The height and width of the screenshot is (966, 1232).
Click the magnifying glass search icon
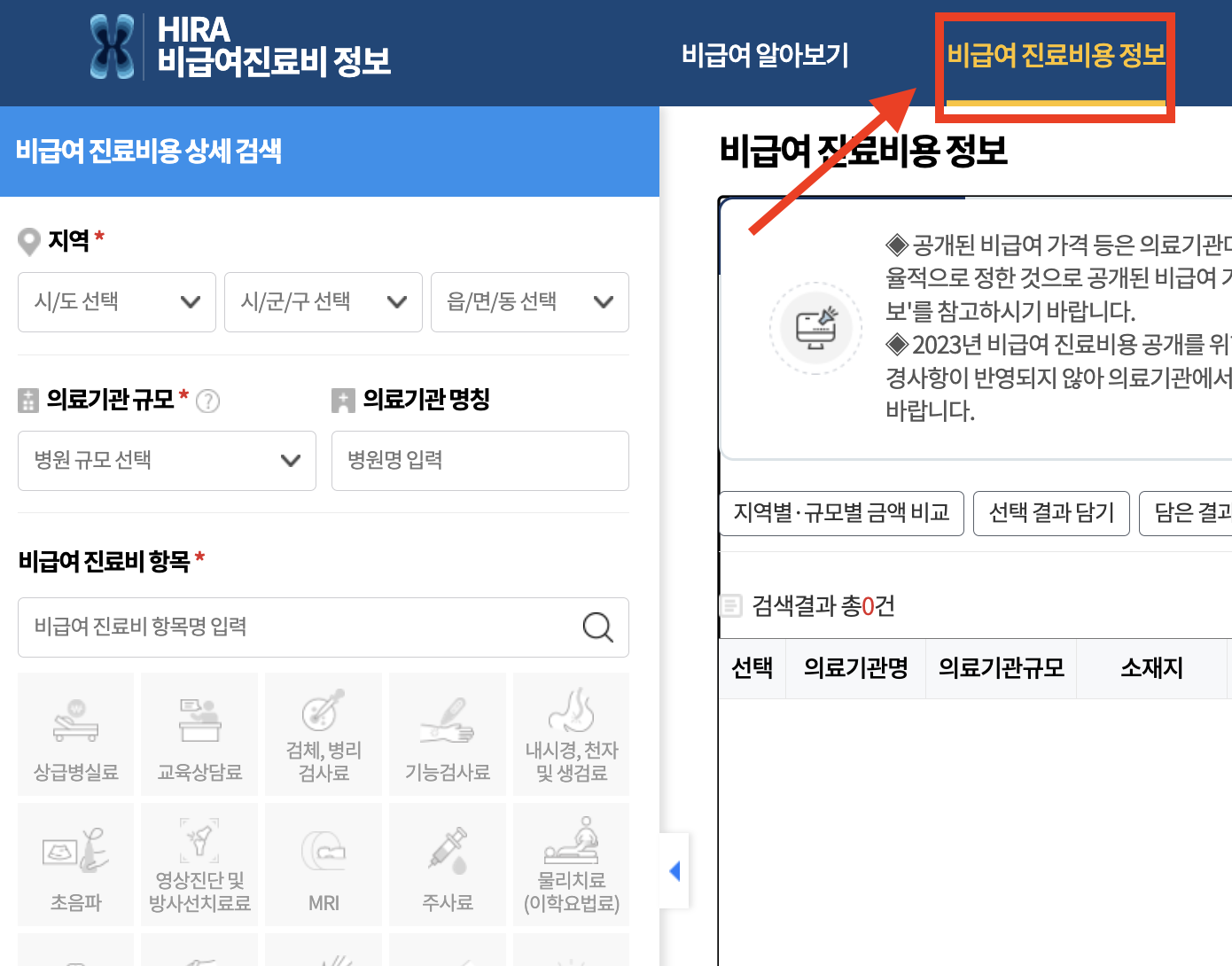[598, 627]
